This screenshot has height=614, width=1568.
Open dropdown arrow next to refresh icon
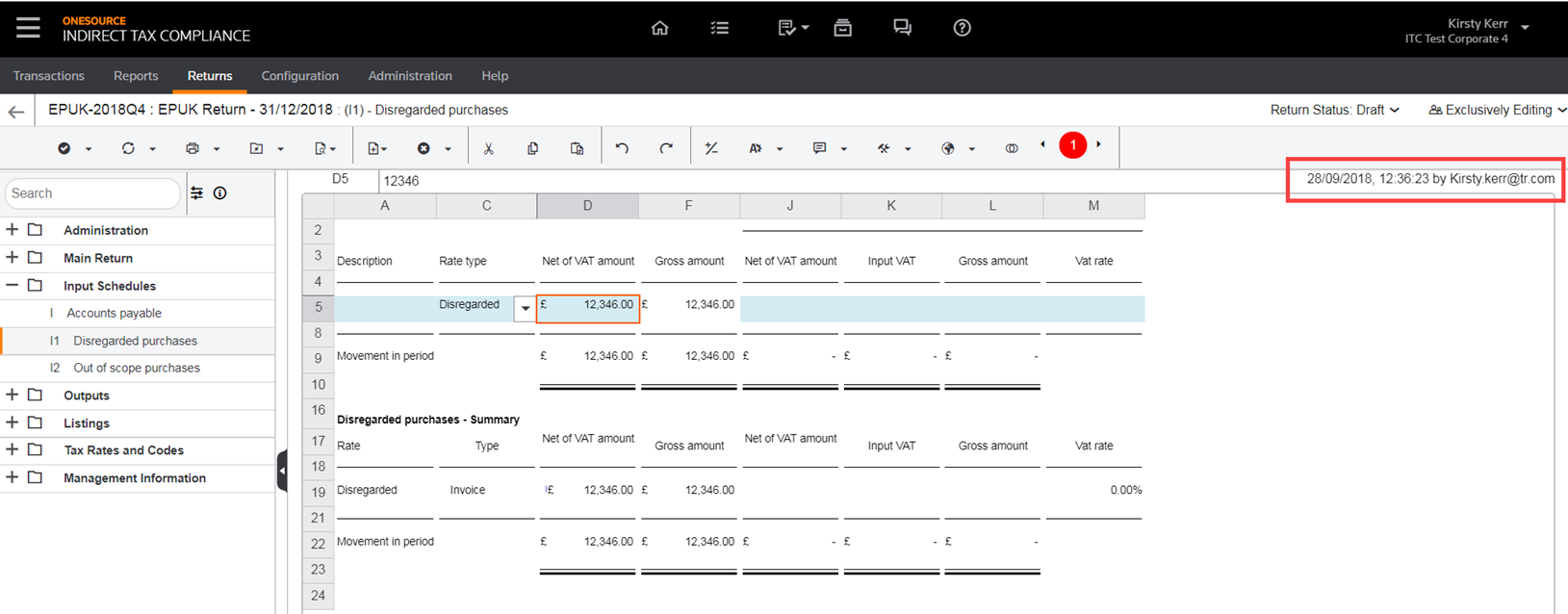[x=152, y=149]
